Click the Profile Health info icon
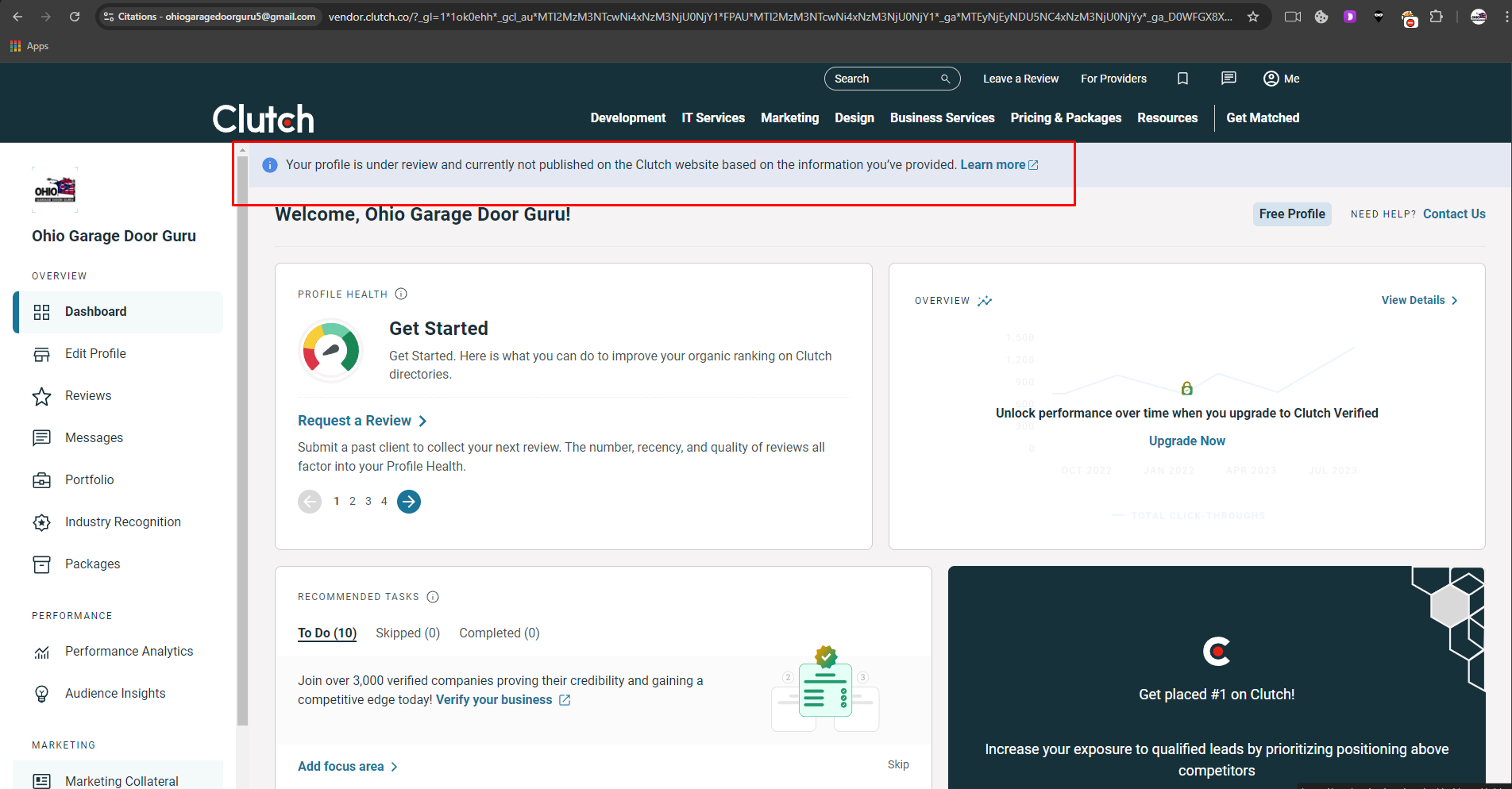 point(401,294)
